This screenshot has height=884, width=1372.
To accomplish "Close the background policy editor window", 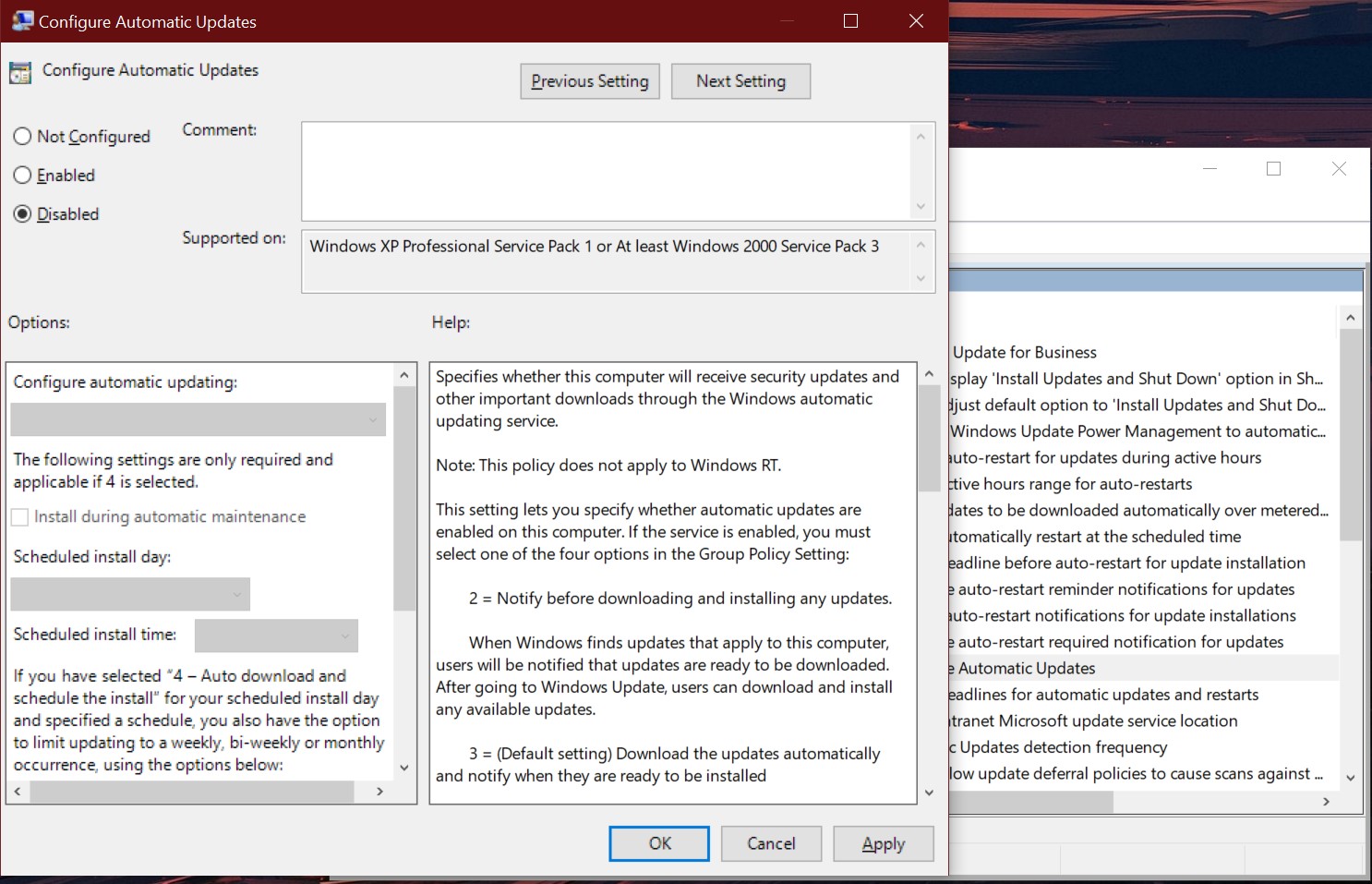I will pos(1339,169).
